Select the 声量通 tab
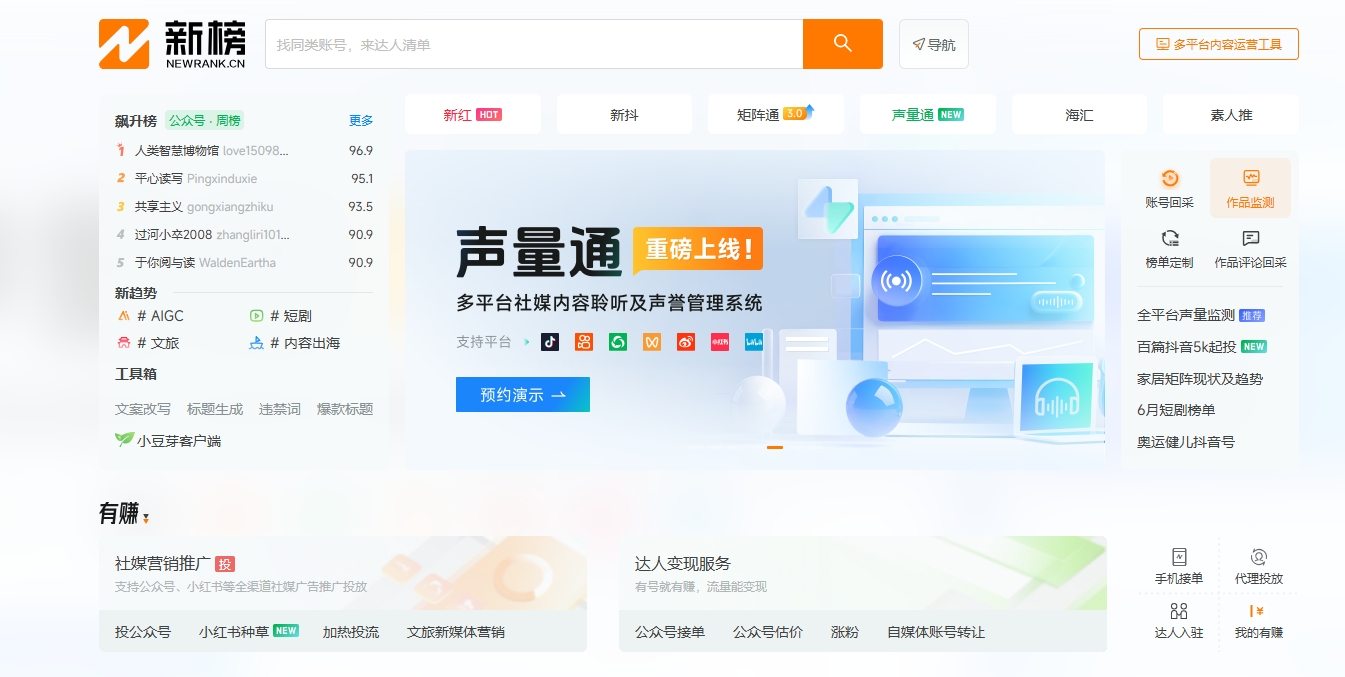This screenshot has width=1345, height=677. point(926,115)
